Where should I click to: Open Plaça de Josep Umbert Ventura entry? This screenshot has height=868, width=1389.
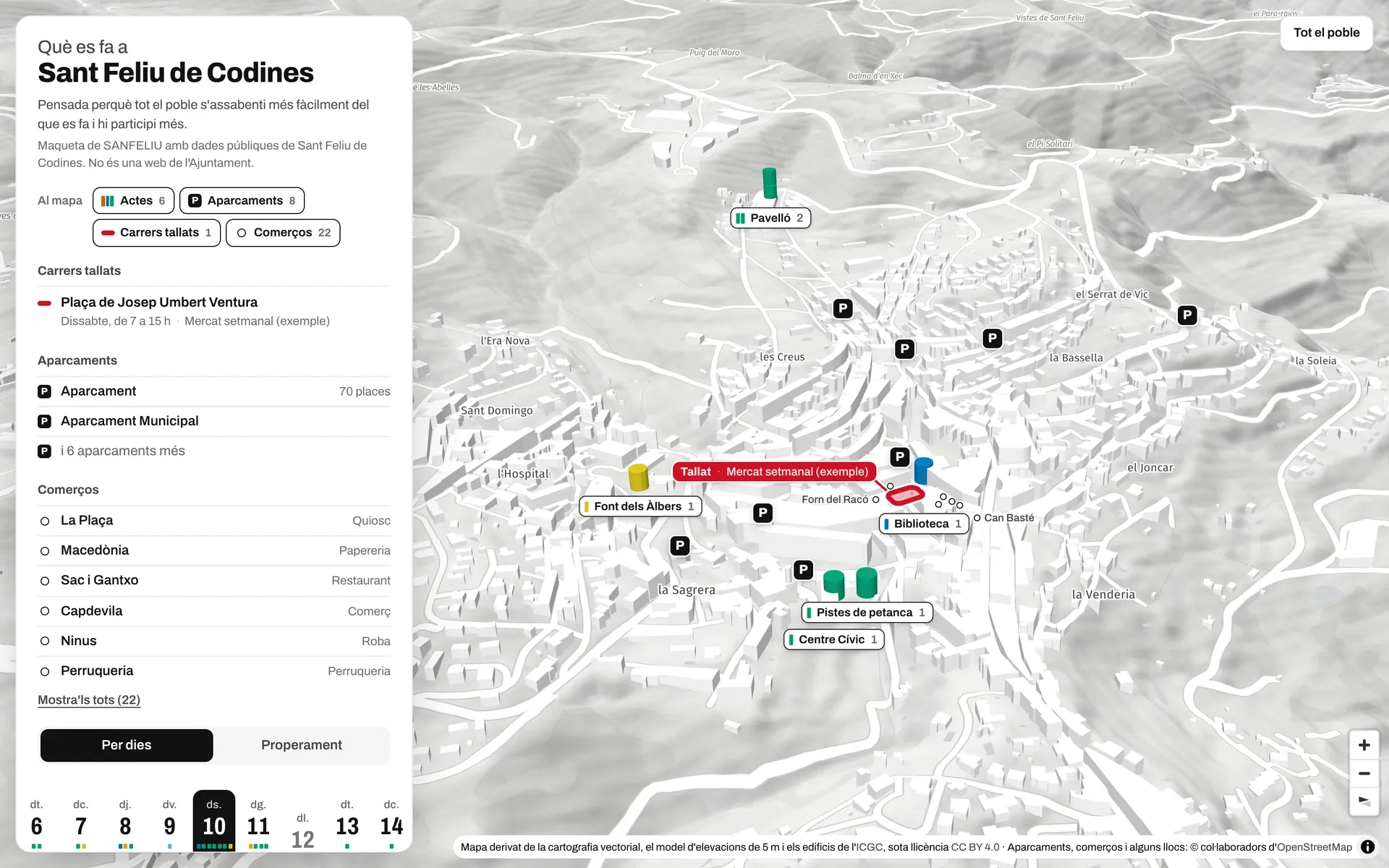(214, 311)
